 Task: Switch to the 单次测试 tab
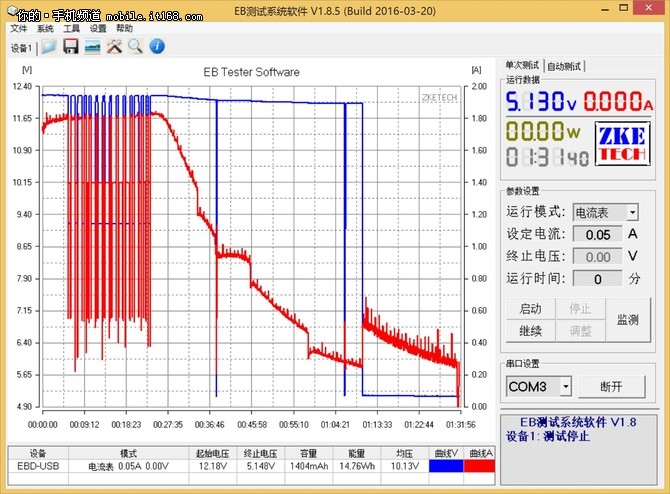[x=522, y=65]
